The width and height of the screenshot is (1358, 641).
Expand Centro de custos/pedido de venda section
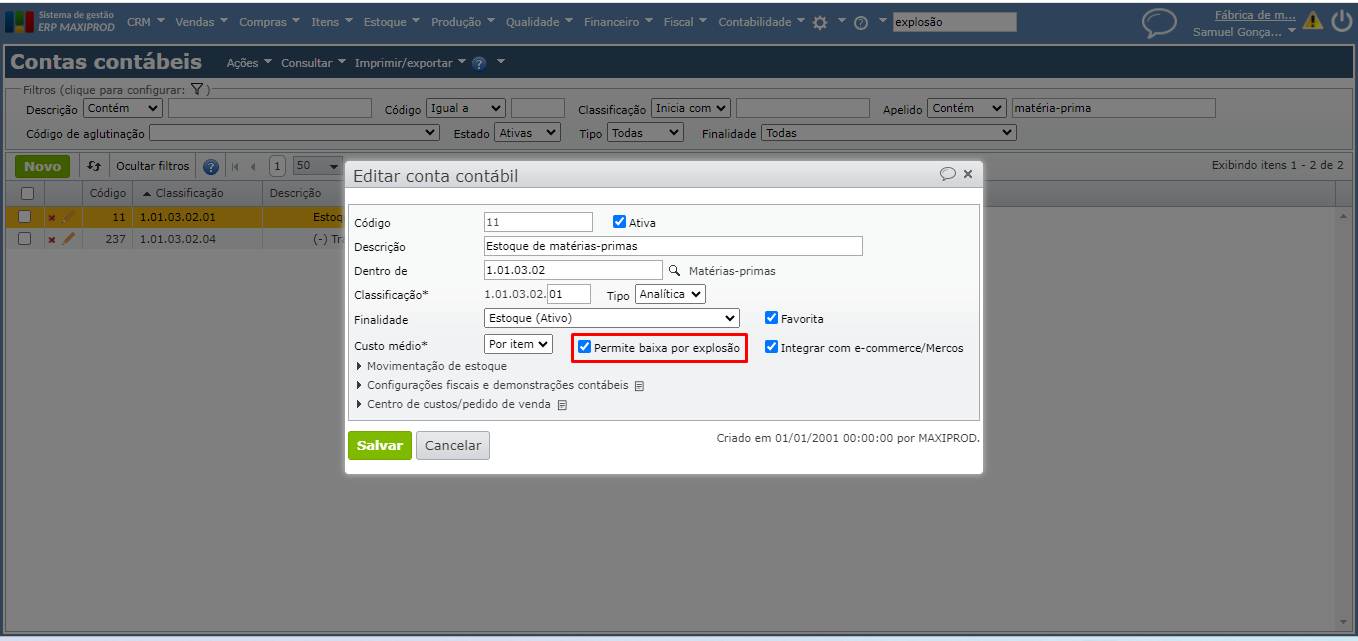[x=455, y=404]
